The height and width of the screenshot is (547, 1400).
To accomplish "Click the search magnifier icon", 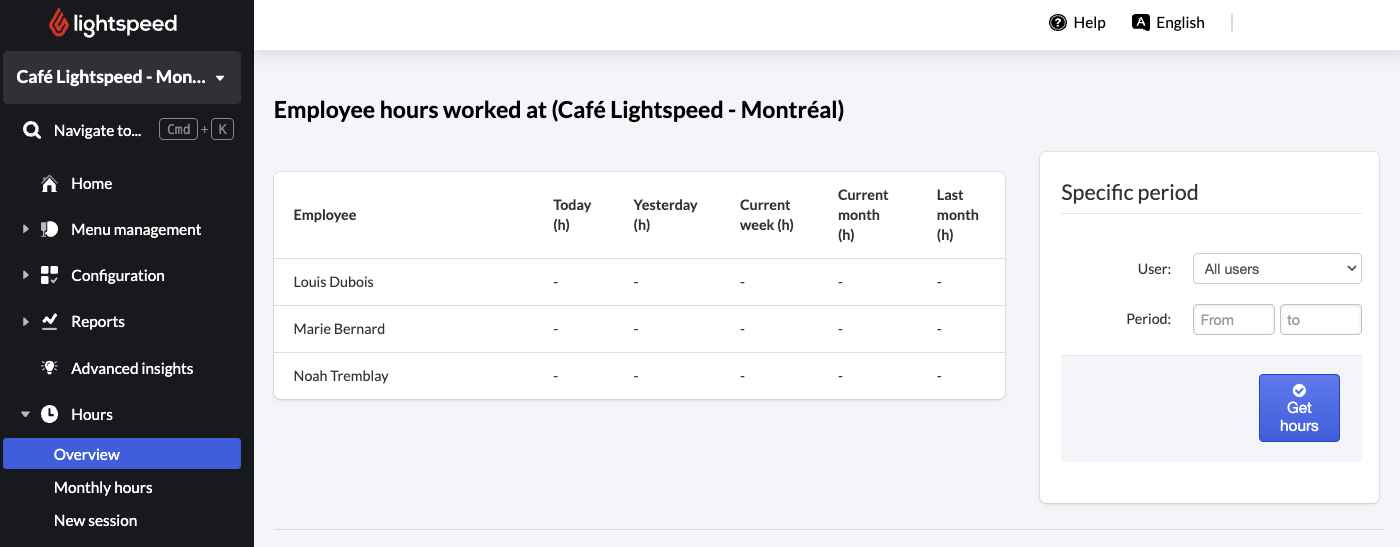I will click(32, 130).
